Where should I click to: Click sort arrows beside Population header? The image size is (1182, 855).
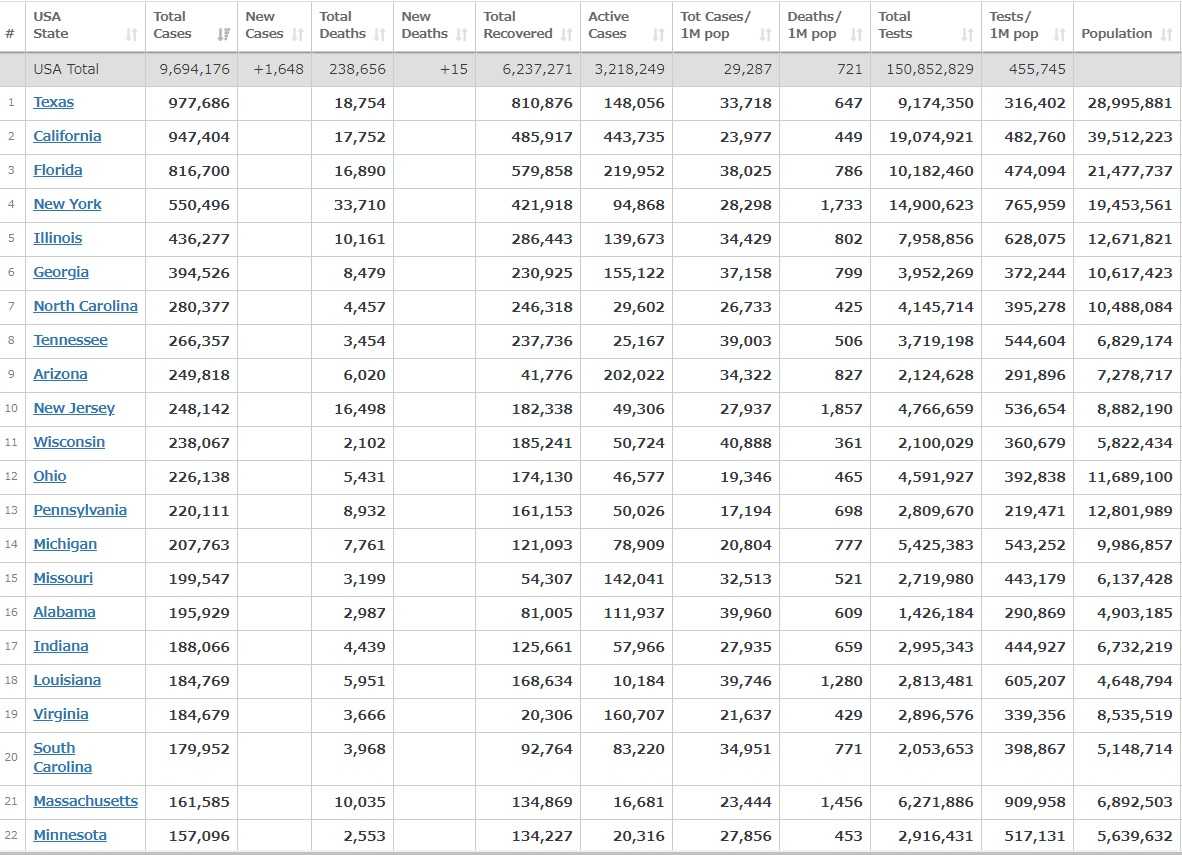[x=1167, y=34]
